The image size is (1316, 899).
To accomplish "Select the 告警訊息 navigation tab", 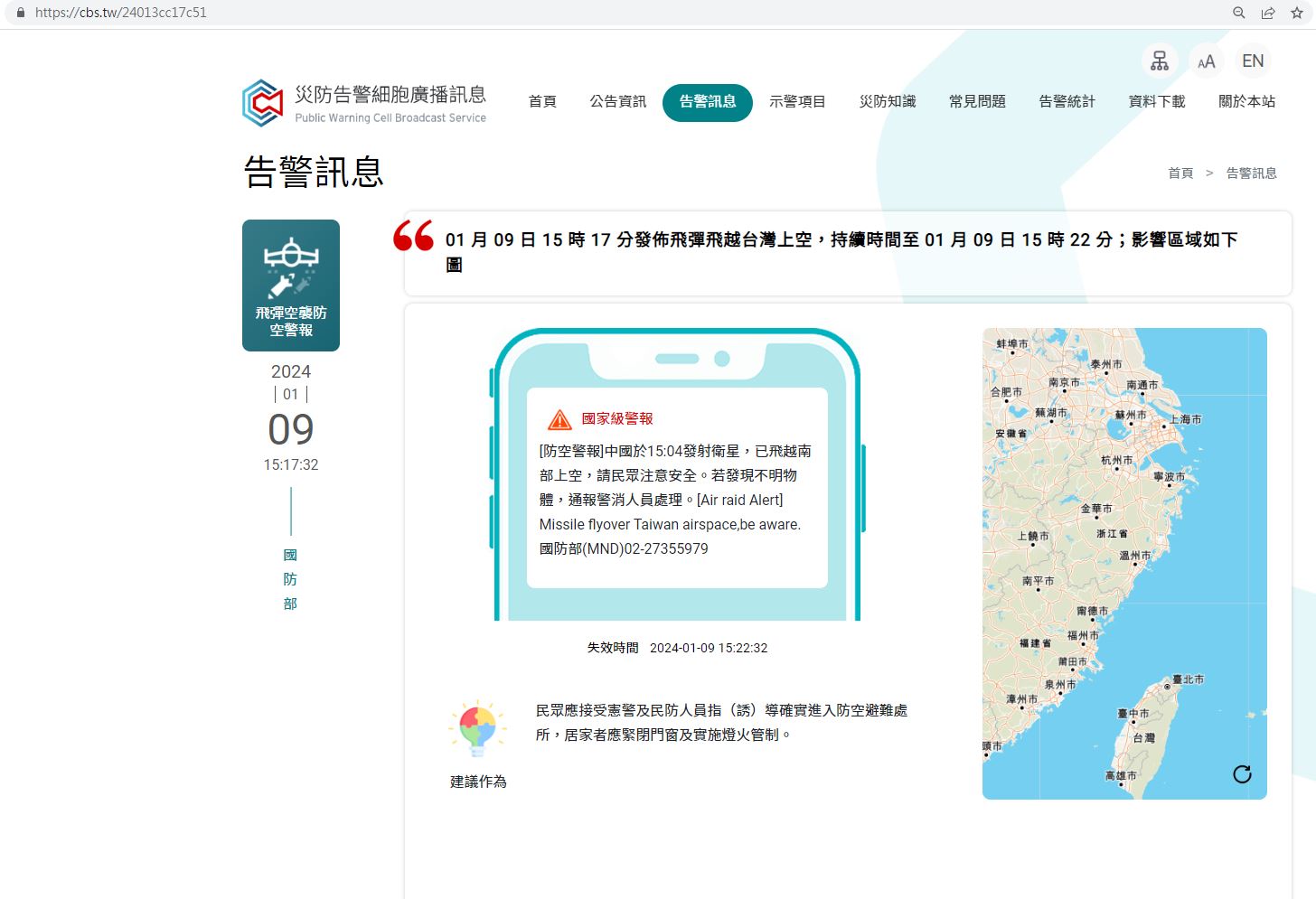I will 708,102.
